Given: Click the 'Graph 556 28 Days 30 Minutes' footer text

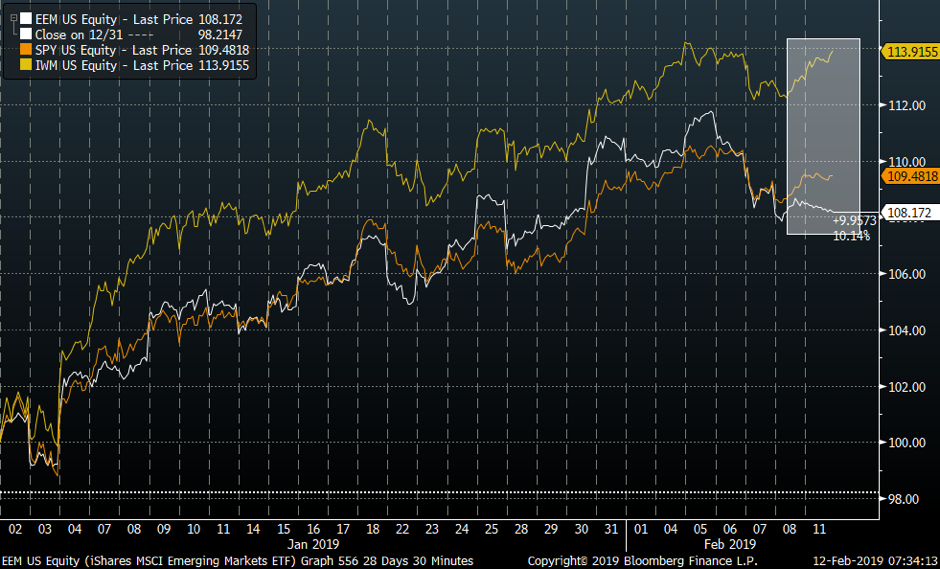Looking at the screenshot, I should click(x=386, y=561).
